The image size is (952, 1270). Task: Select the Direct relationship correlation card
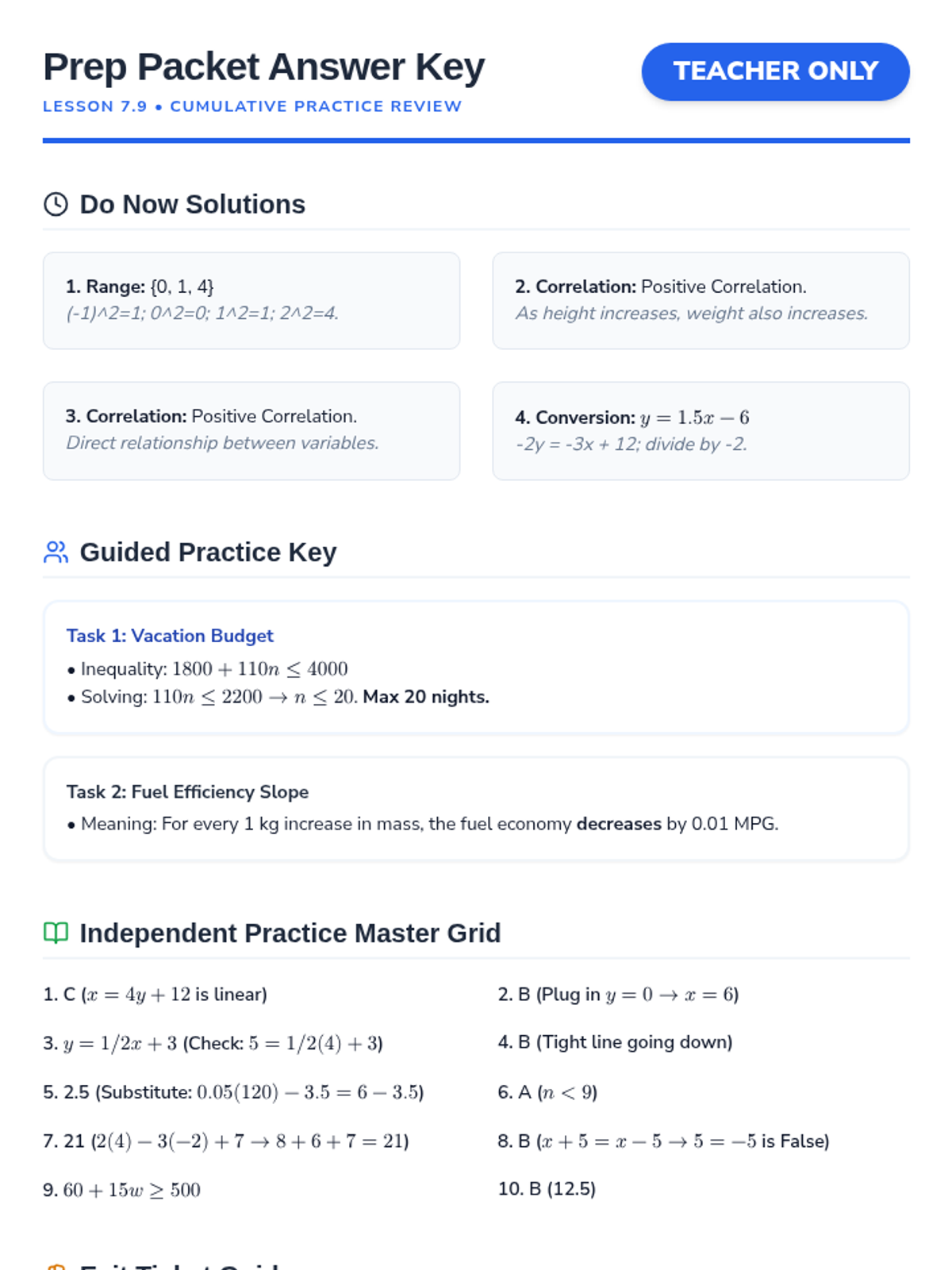251,430
